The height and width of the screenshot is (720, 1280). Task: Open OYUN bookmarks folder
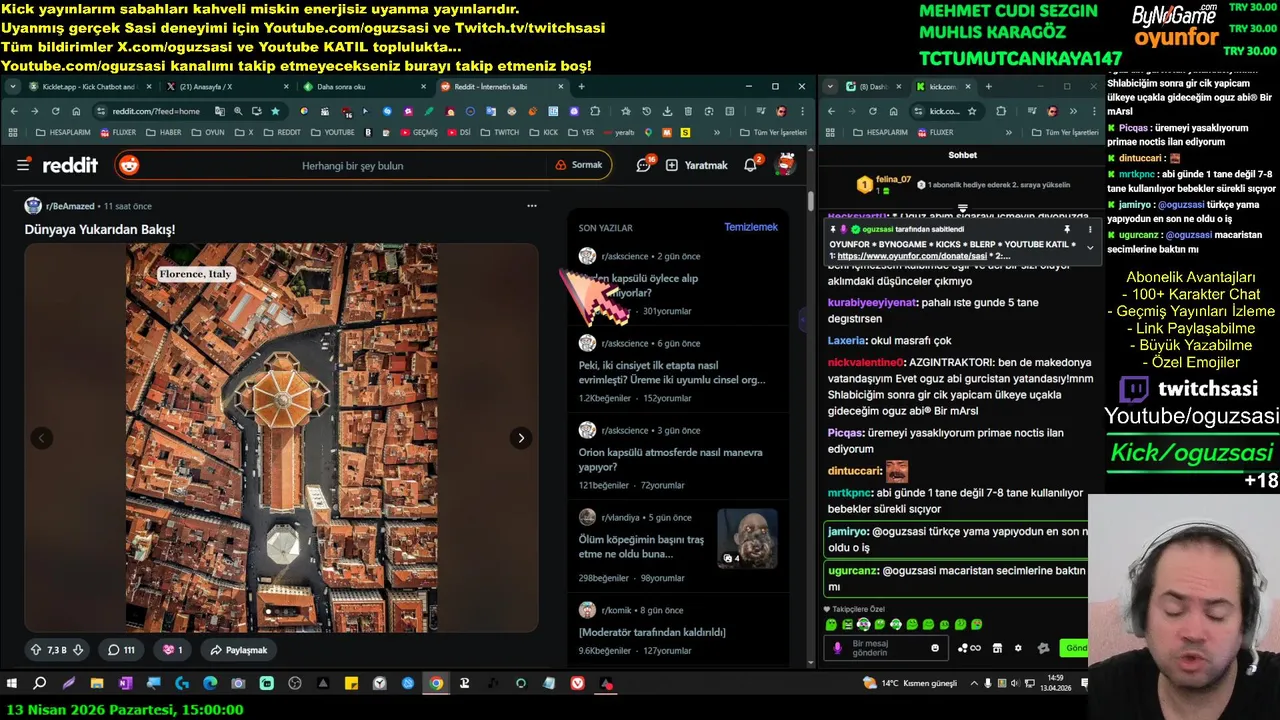[208, 132]
